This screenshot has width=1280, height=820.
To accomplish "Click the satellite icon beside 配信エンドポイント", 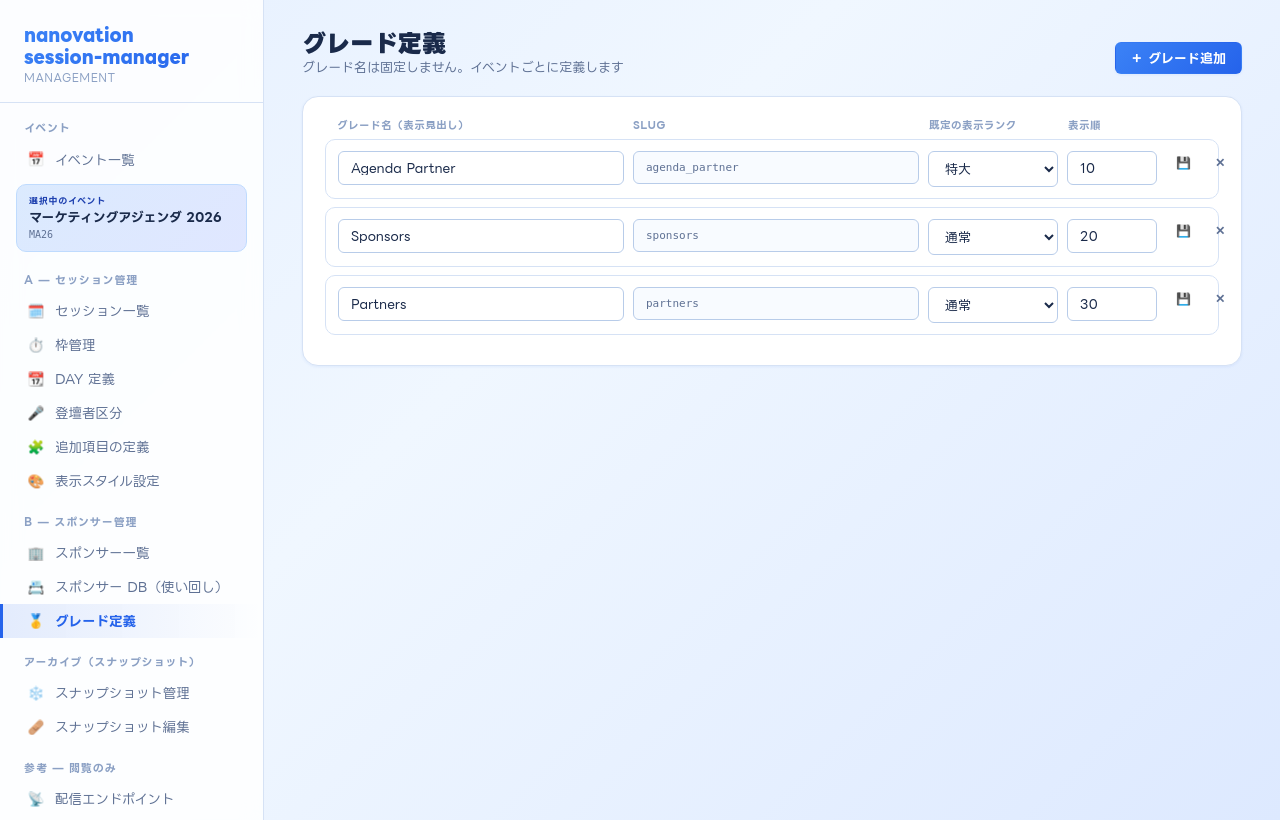I will click(36, 799).
